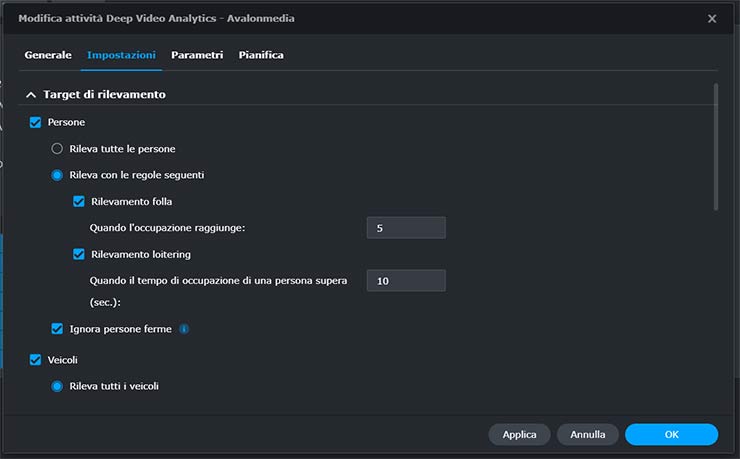The width and height of the screenshot is (740, 459).
Task: Toggle the Rilevamento loitering checkbox
Action: pyautogui.click(x=79, y=254)
